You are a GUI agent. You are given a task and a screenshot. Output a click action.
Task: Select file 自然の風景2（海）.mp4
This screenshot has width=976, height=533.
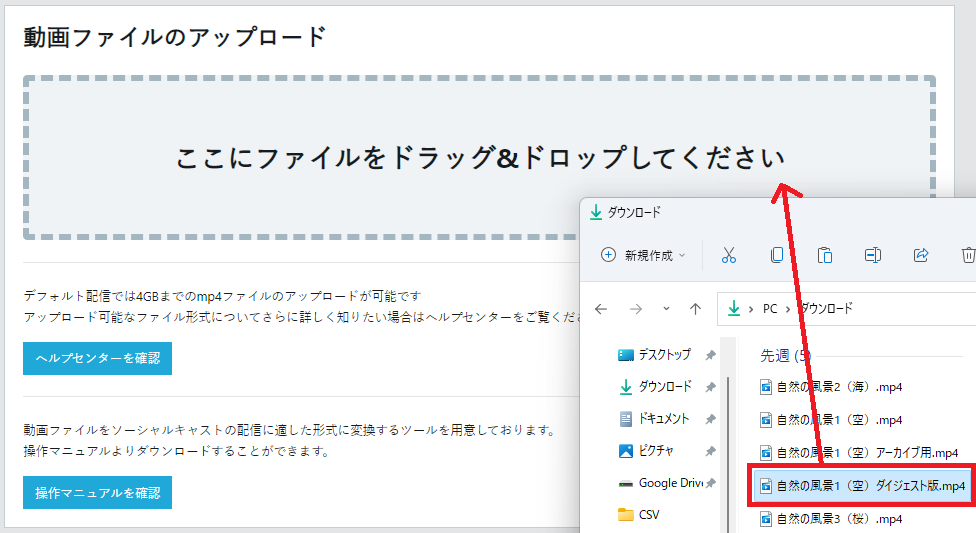839,387
